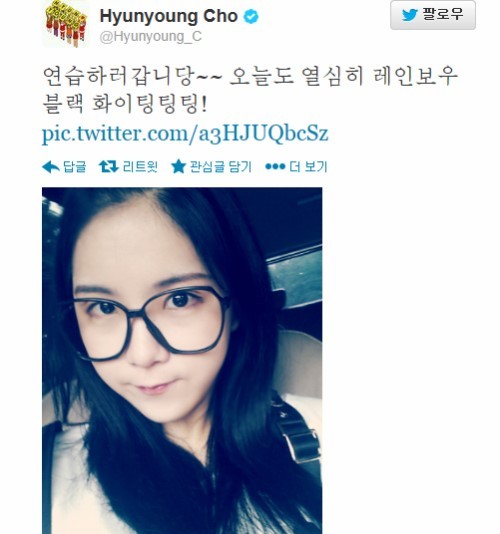
Task: Select the 리트윗 retweet label
Action: coord(140,167)
